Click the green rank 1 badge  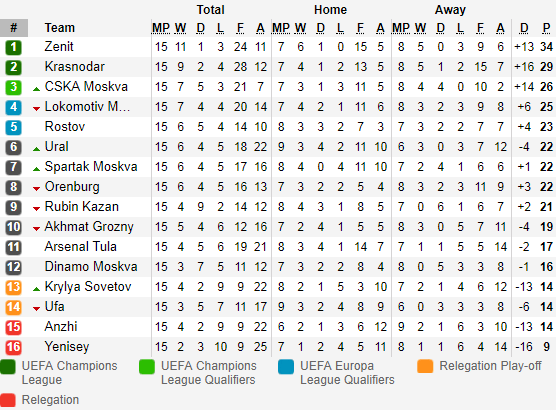[13, 47]
